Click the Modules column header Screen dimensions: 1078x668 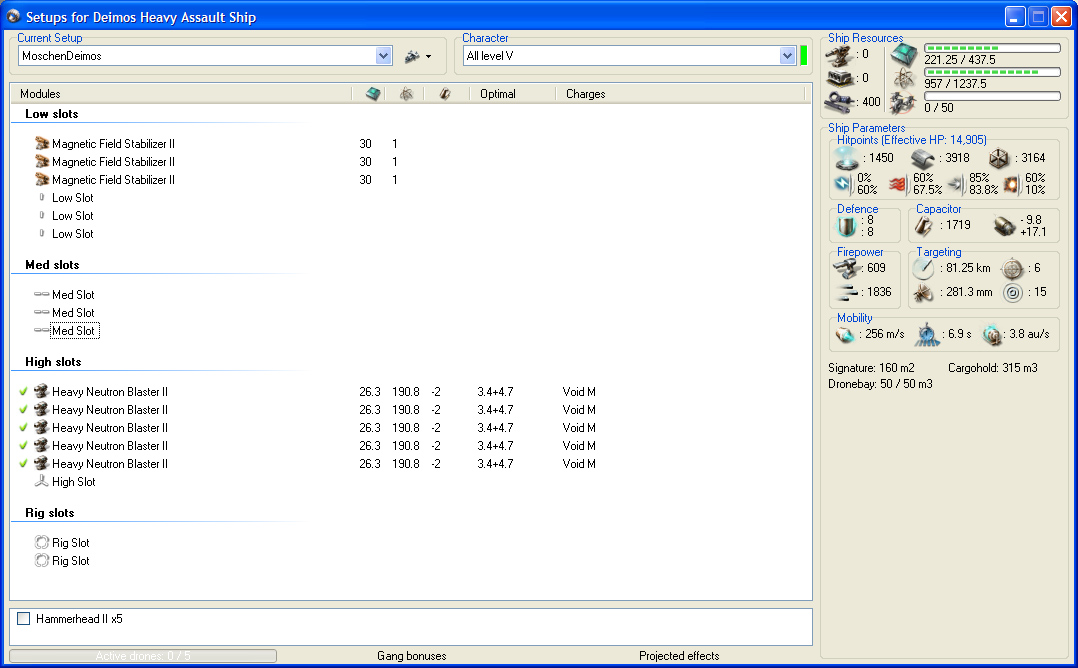(x=40, y=94)
